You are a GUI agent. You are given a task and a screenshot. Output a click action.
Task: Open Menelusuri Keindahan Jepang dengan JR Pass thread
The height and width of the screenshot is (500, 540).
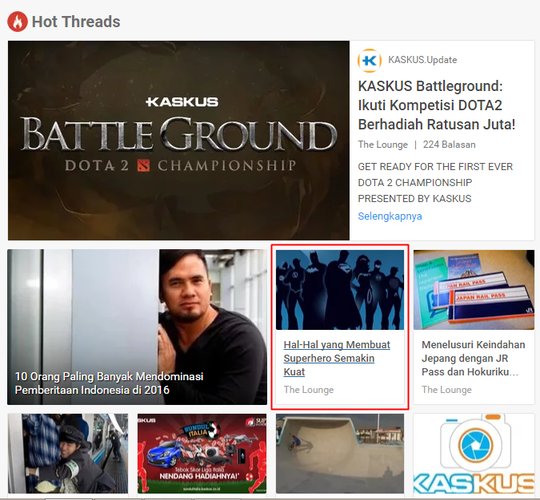pyautogui.click(x=473, y=358)
